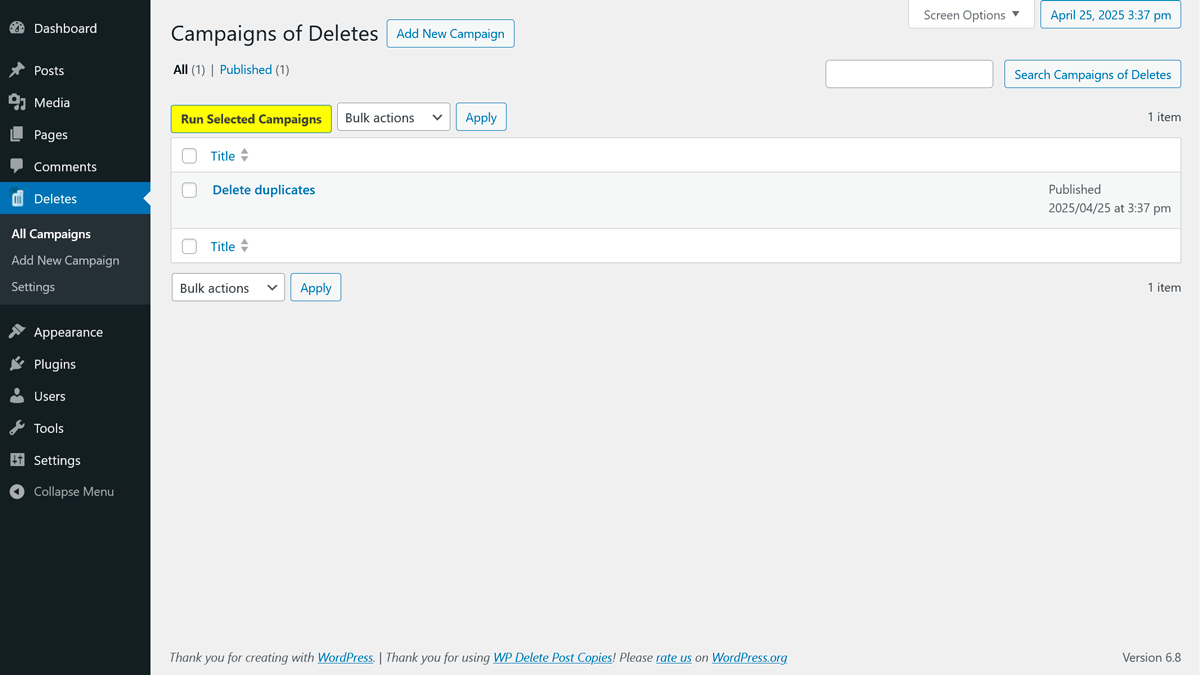The height and width of the screenshot is (675, 1200).
Task: Click the Posts pushpin icon
Action: point(17,70)
